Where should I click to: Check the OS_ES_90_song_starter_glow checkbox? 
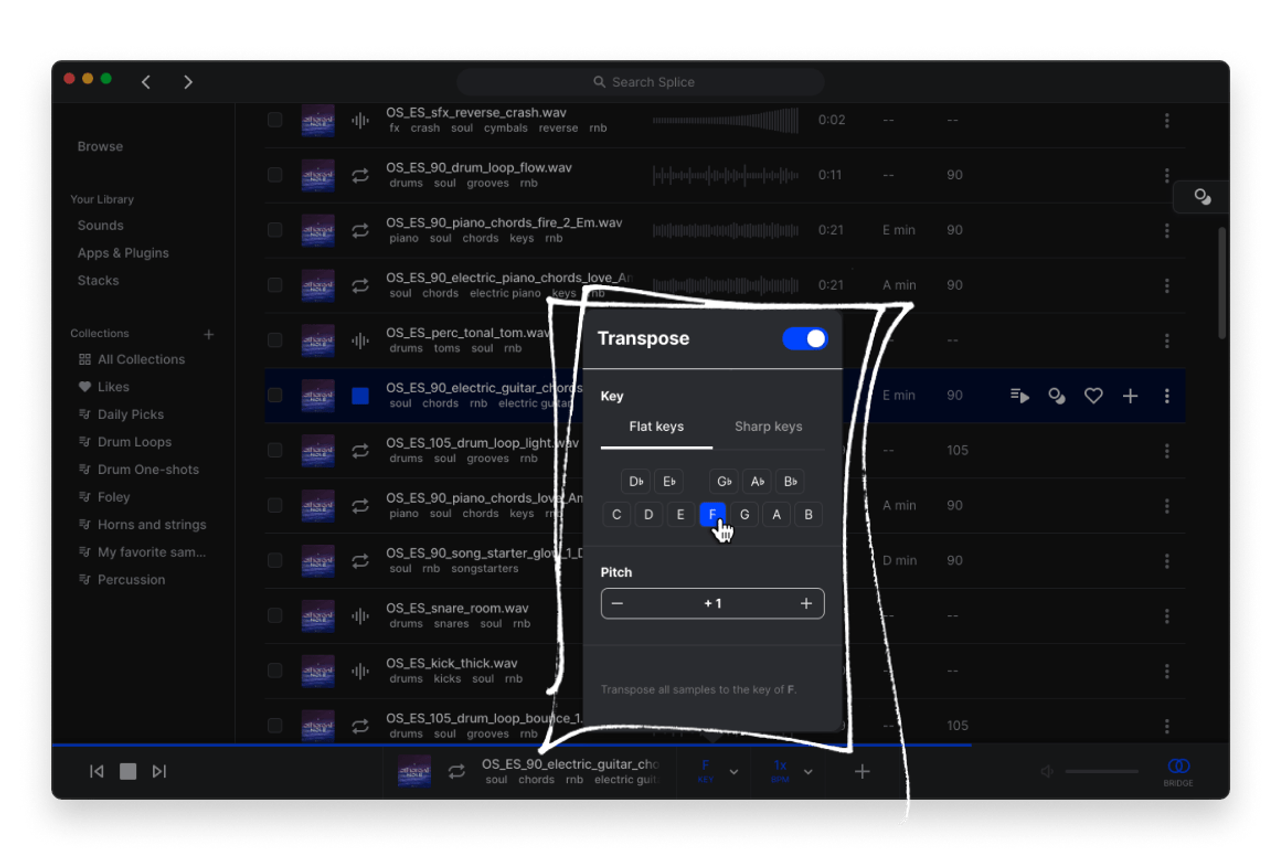click(x=274, y=560)
